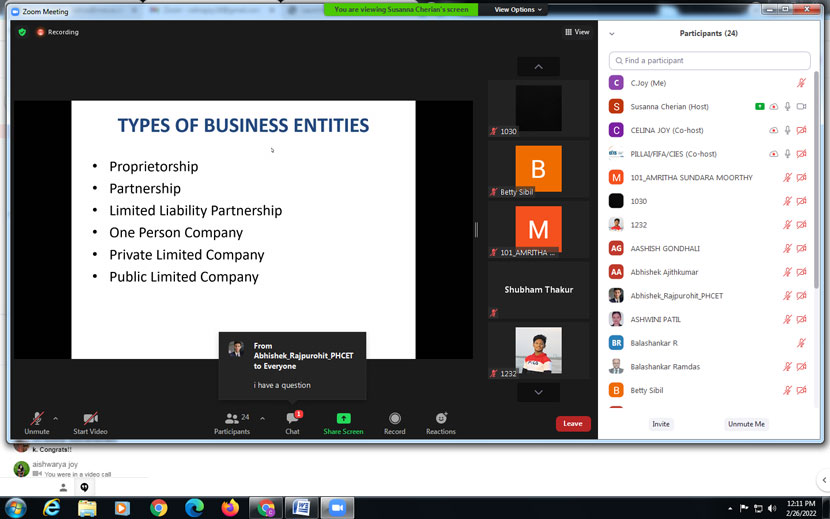830x519 pixels.
Task: Click the Find a participant search box
Action: pos(709,60)
